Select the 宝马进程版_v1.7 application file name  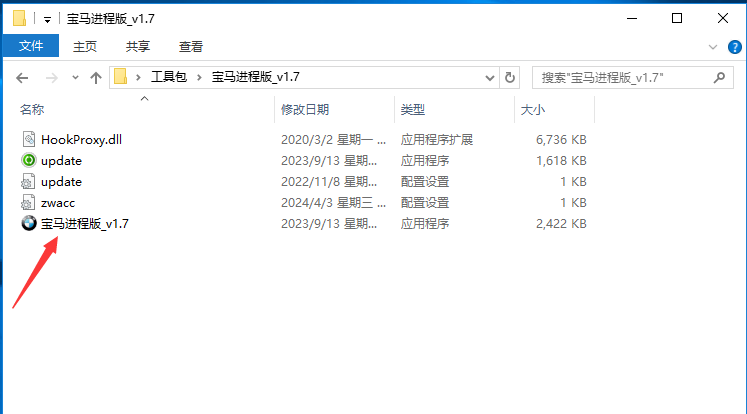click(x=85, y=223)
